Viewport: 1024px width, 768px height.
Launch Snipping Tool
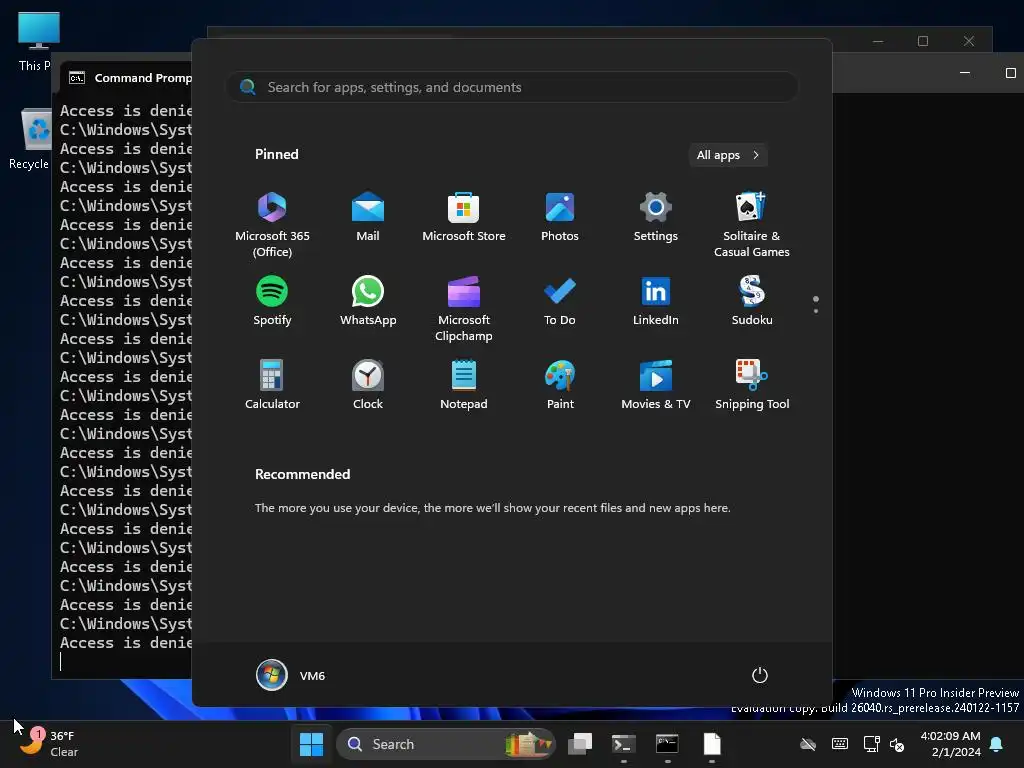(x=752, y=385)
